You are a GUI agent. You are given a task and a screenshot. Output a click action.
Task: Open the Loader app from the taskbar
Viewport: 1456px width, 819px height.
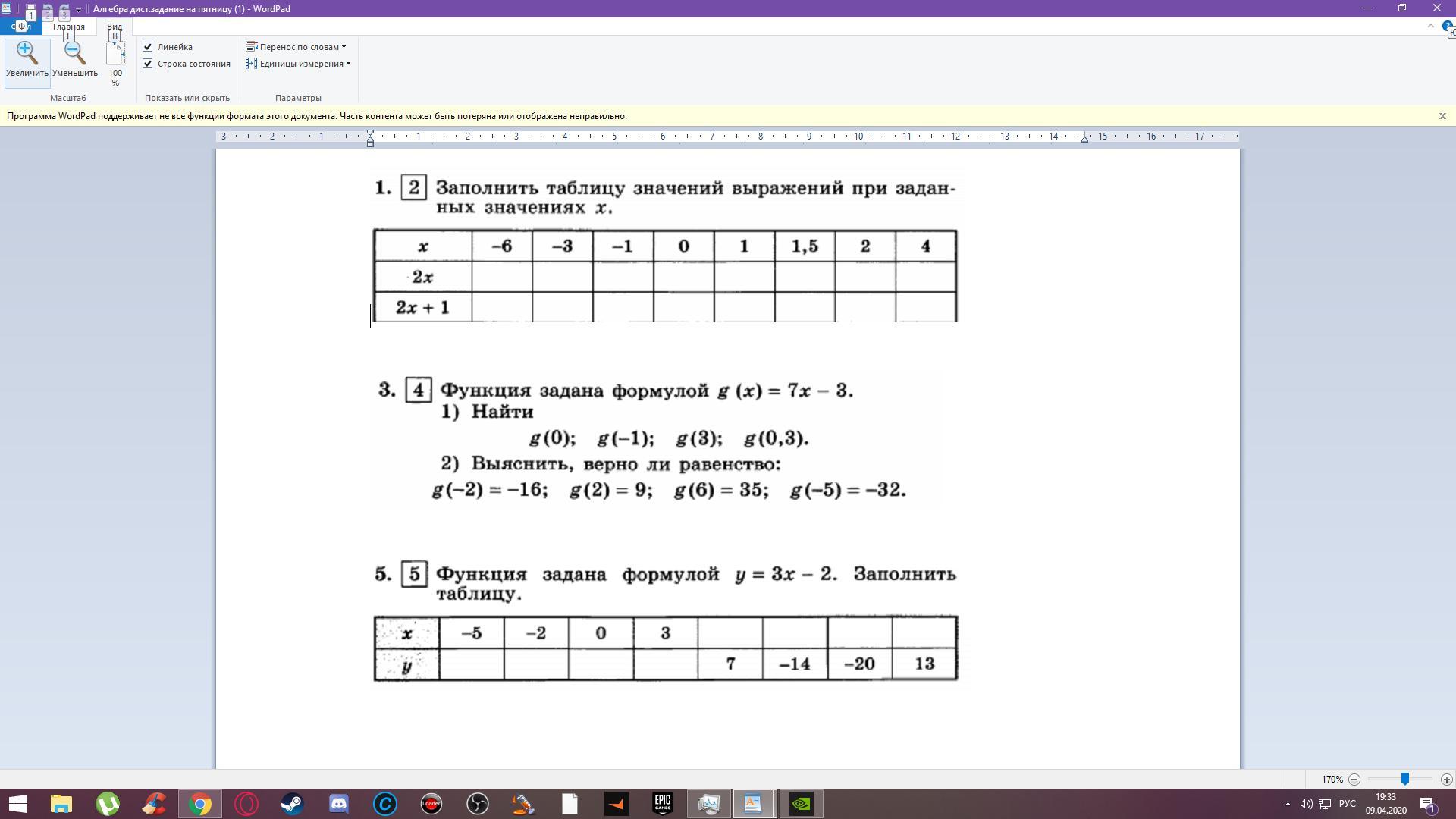(431, 804)
